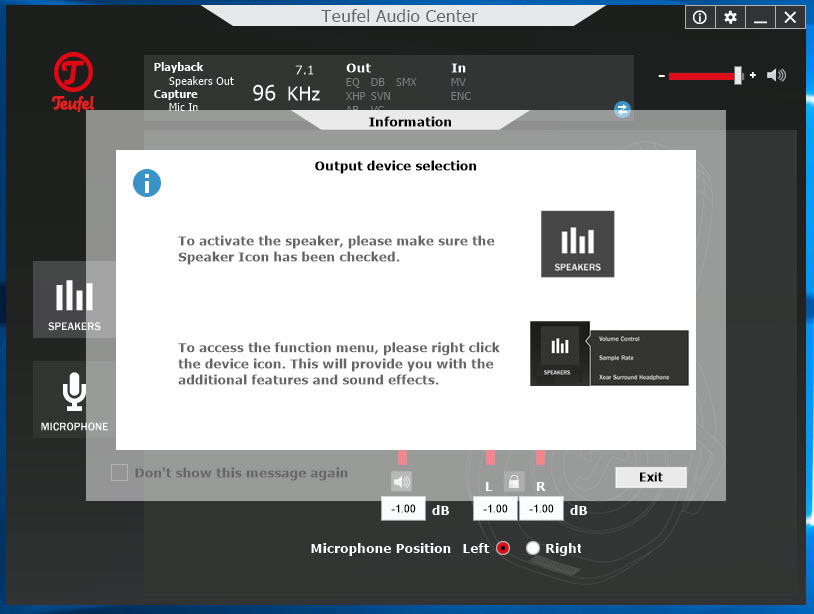Image resolution: width=814 pixels, height=614 pixels.
Task: Click the XHP output indicator
Action: [356, 96]
